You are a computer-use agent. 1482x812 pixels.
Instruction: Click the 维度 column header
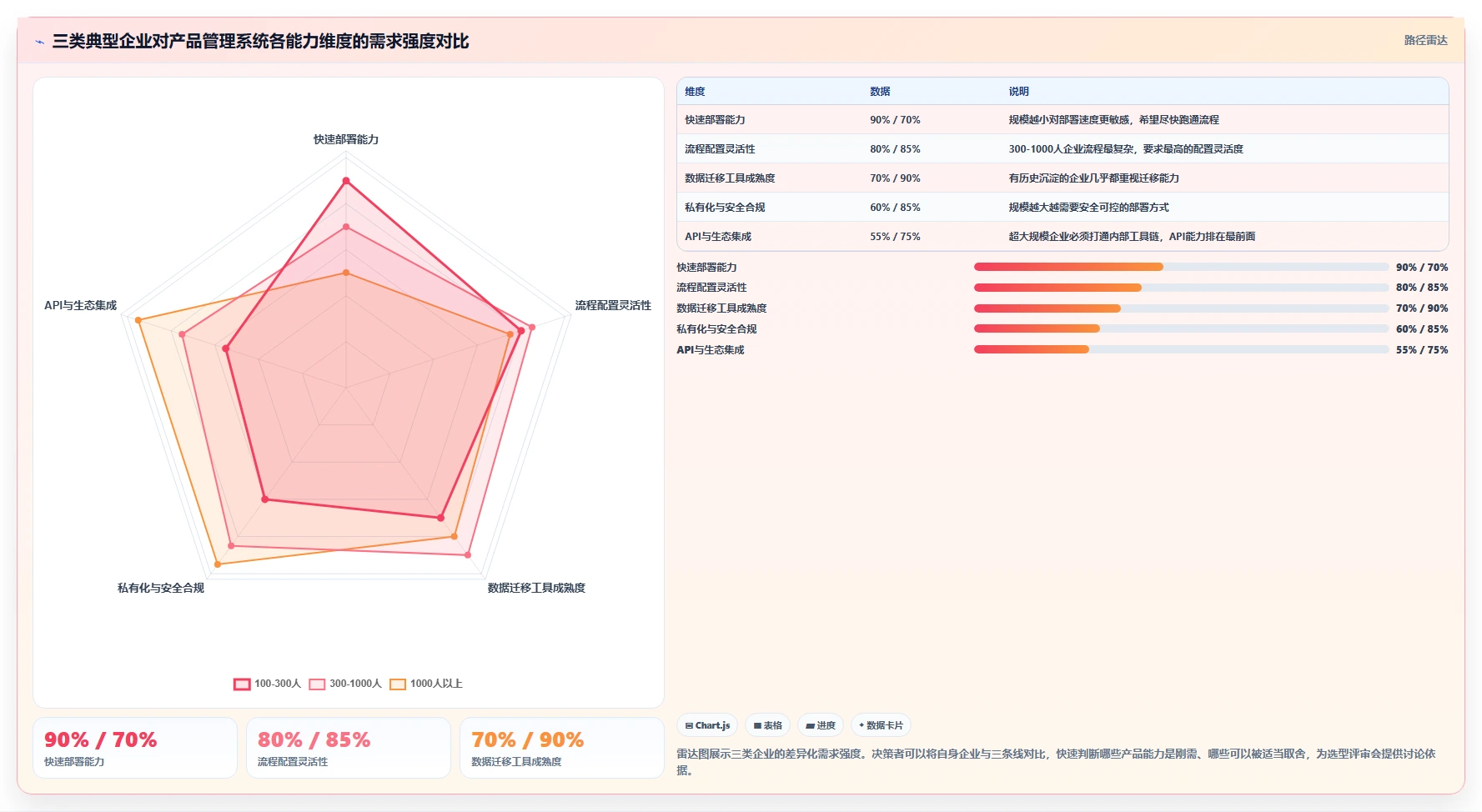pyautogui.click(x=695, y=92)
